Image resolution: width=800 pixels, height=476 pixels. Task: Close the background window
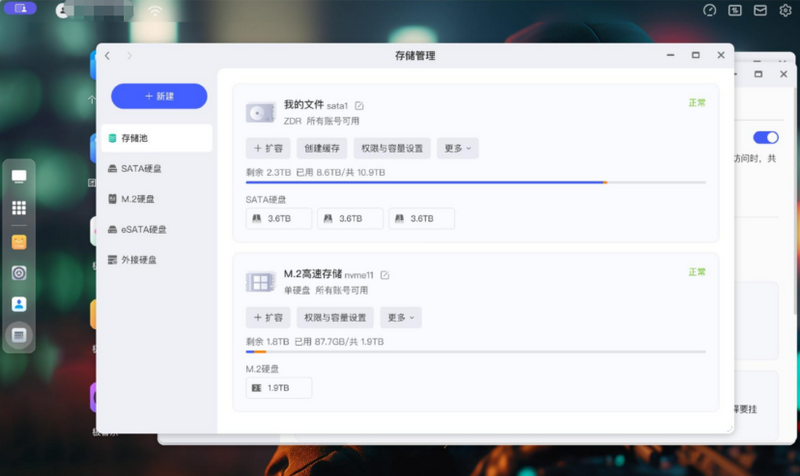(784, 74)
